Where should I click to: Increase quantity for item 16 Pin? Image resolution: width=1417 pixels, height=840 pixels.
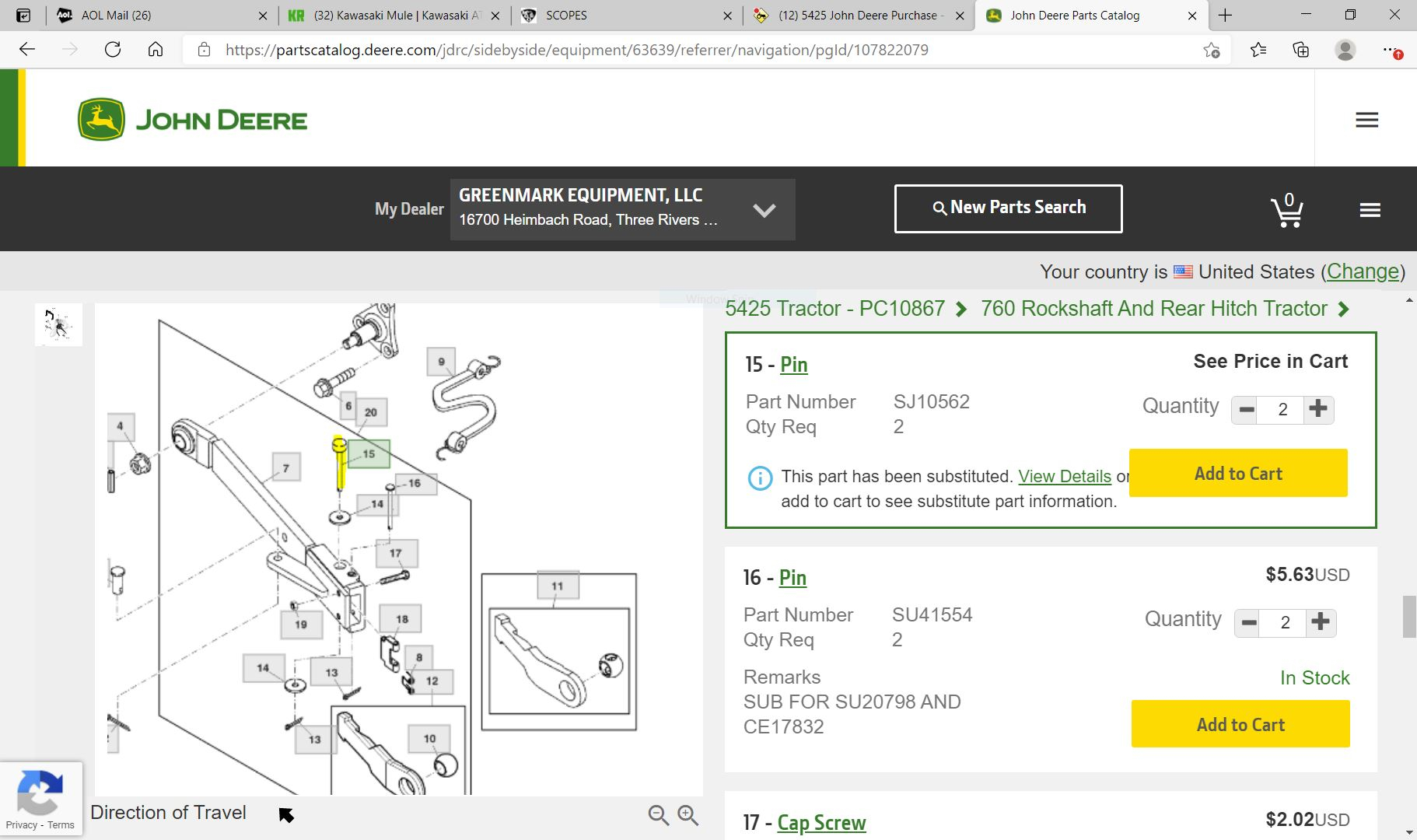coord(1321,622)
